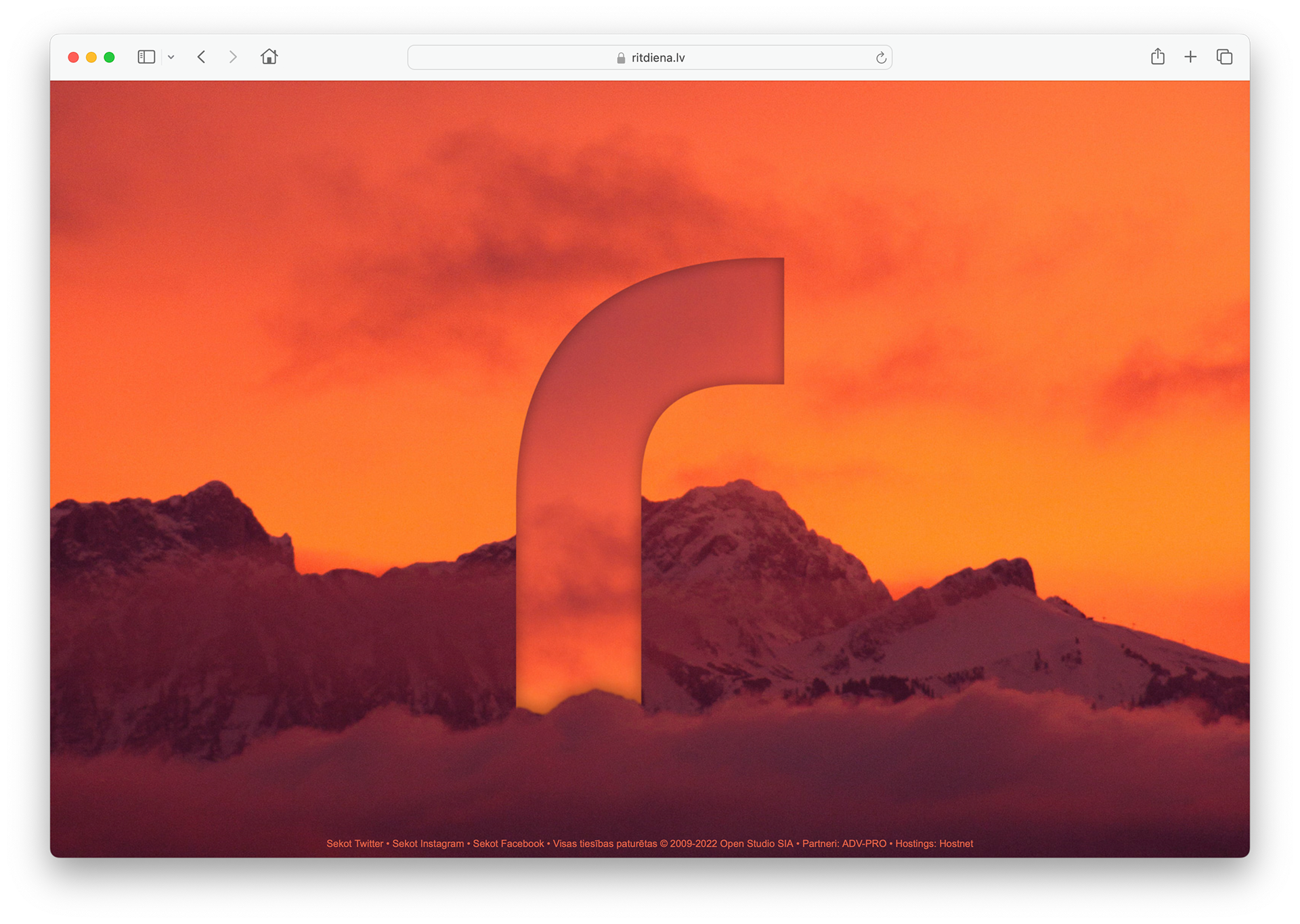
Task: Reload the page with refresh icon
Action: coord(881,58)
